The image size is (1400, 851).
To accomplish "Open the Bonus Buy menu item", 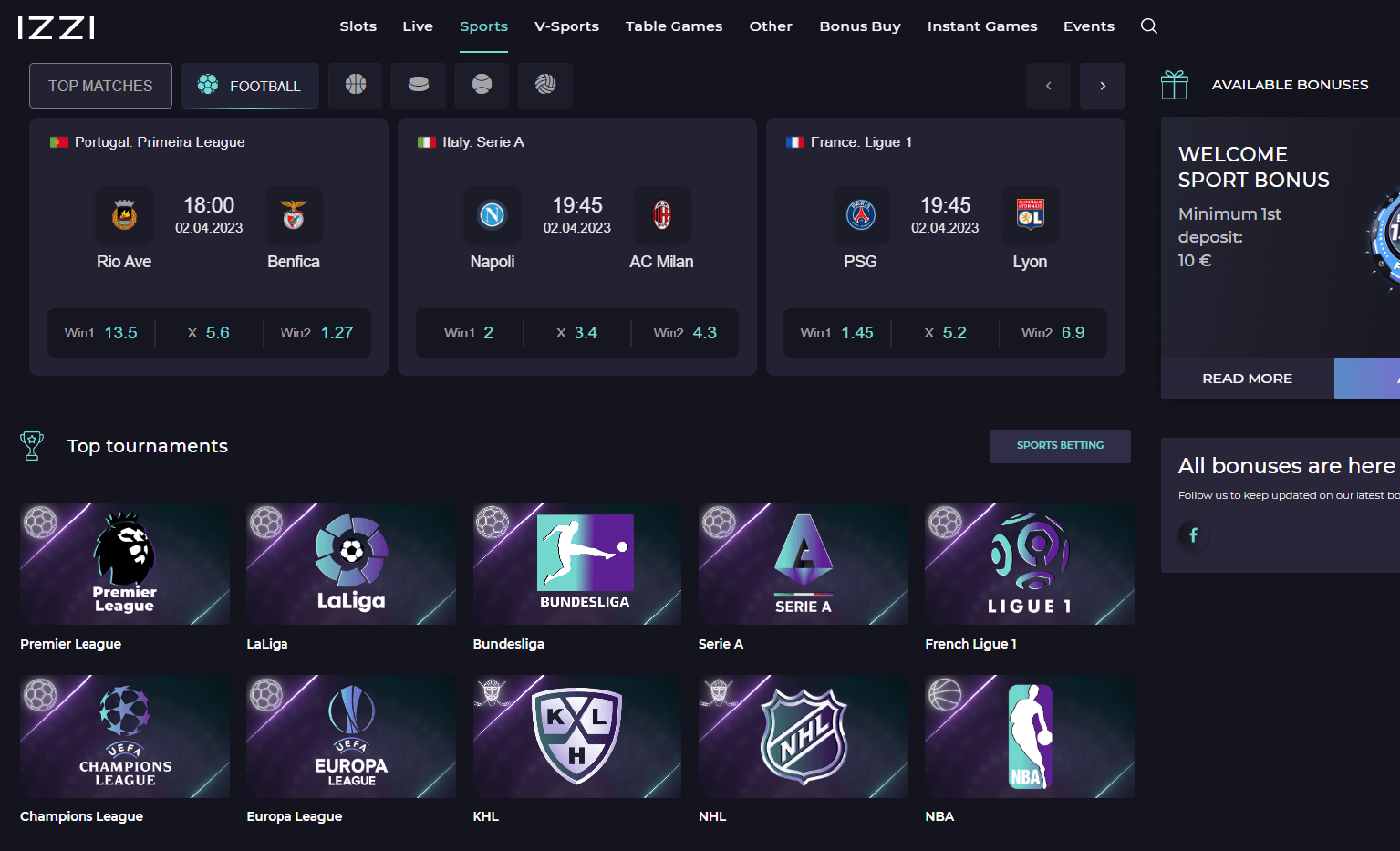I will click(x=860, y=26).
